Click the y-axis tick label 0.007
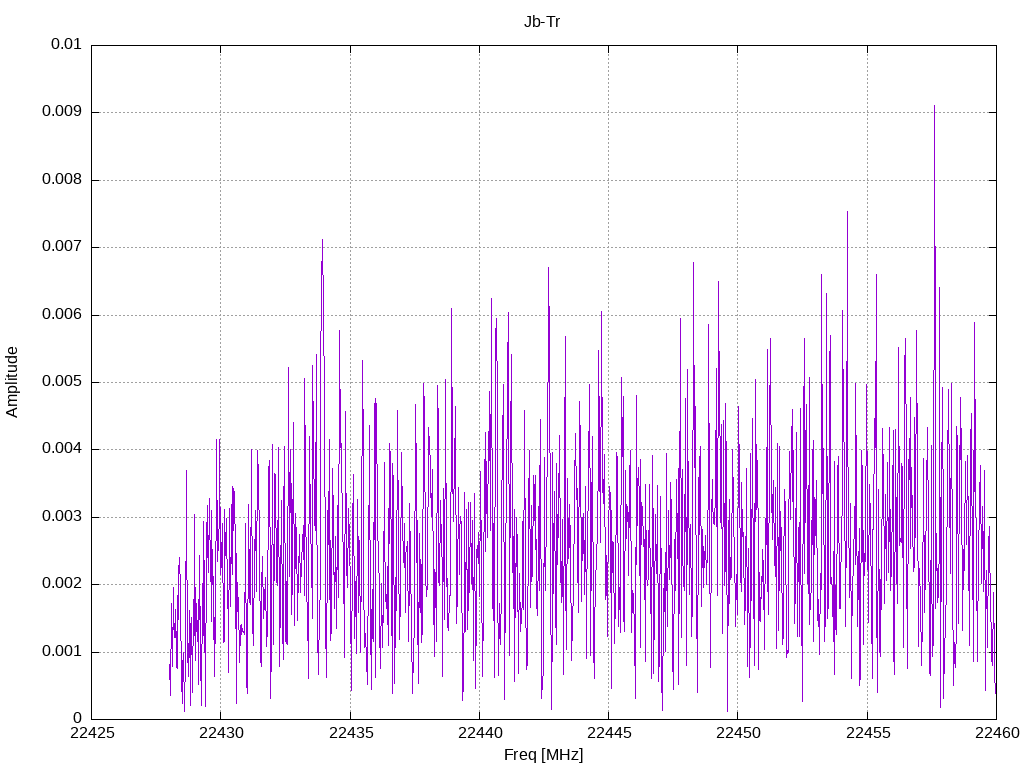1024x768 pixels. click(62, 246)
